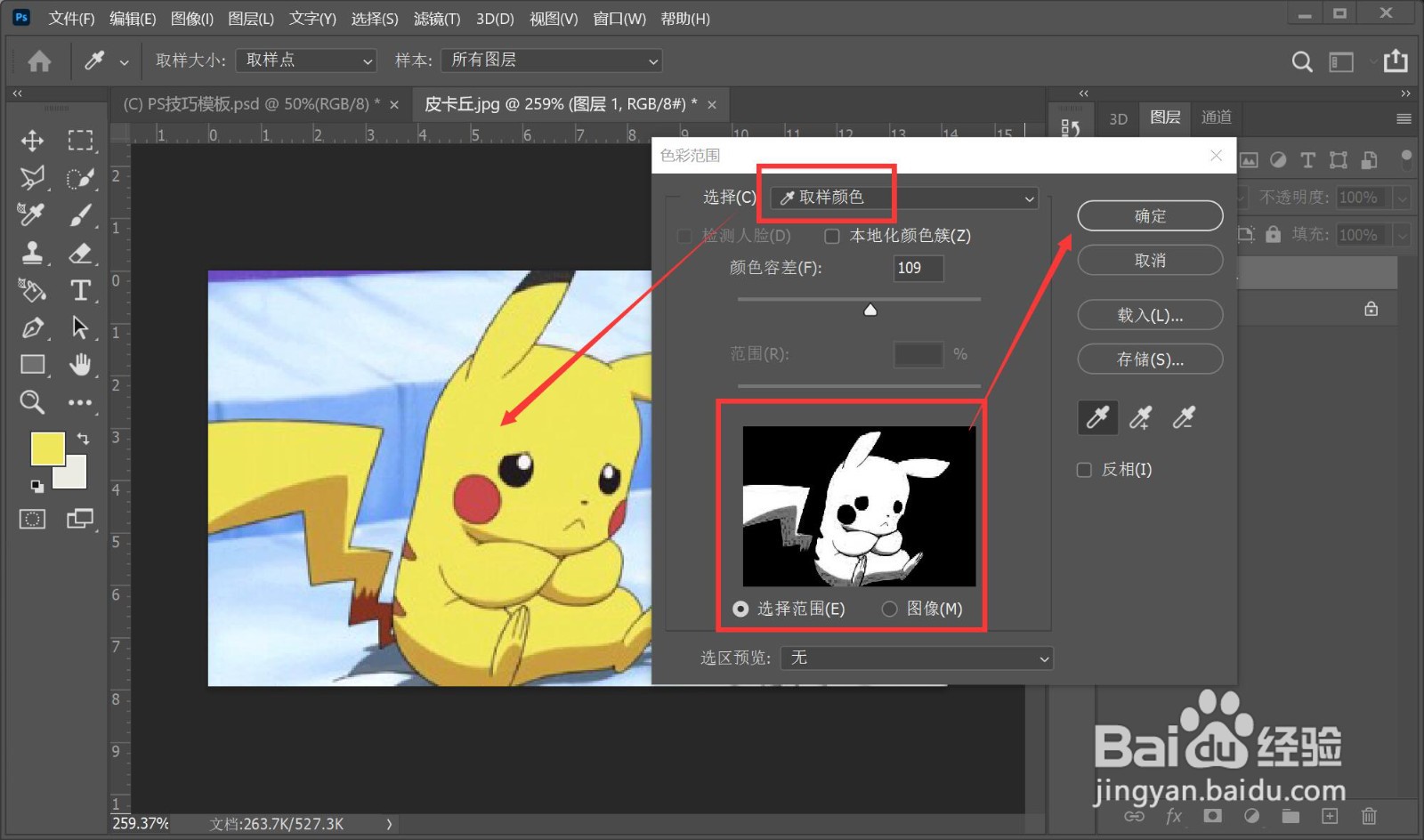Viewport: 1424px width, 840px height.
Task: Select the Hand tool
Action: coord(80,365)
